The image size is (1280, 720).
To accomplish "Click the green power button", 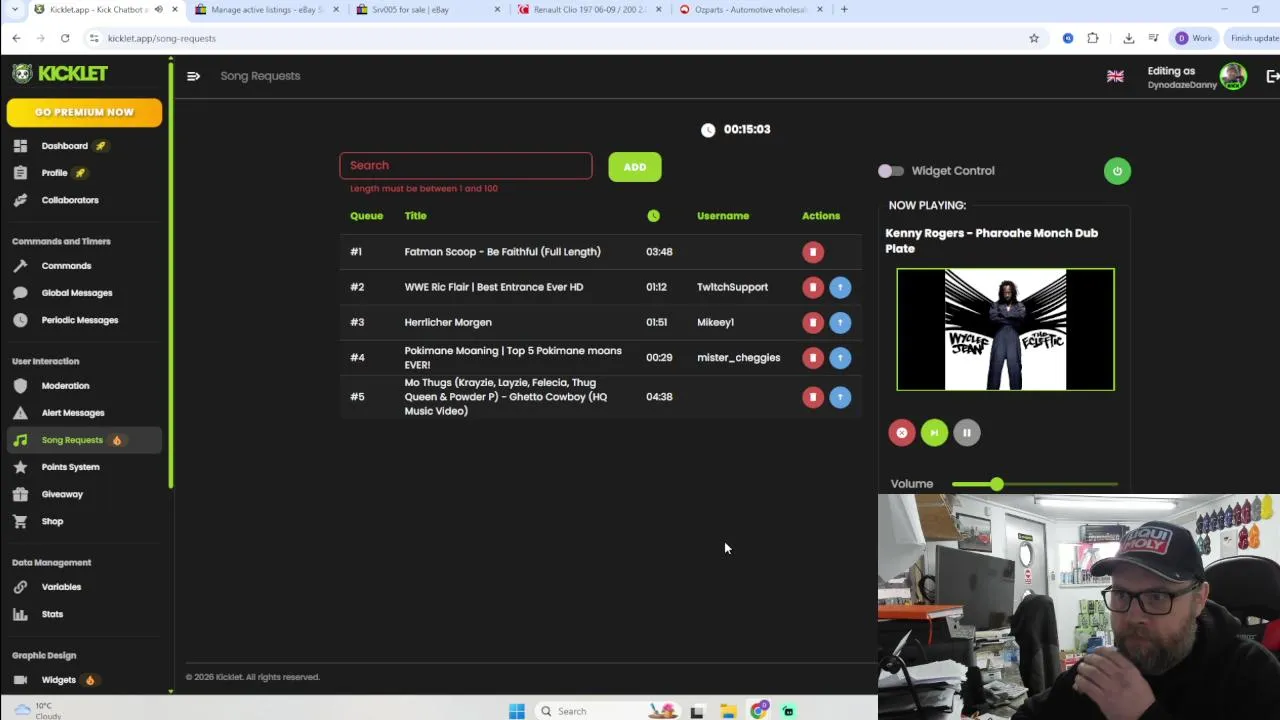I will [x=1117, y=171].
